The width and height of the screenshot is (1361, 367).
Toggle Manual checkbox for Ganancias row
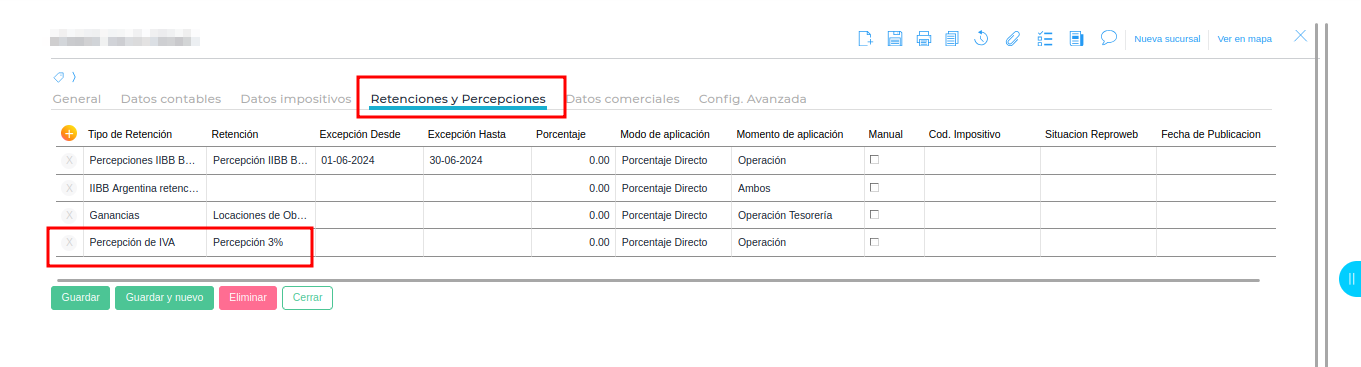(x=874, y=214)
